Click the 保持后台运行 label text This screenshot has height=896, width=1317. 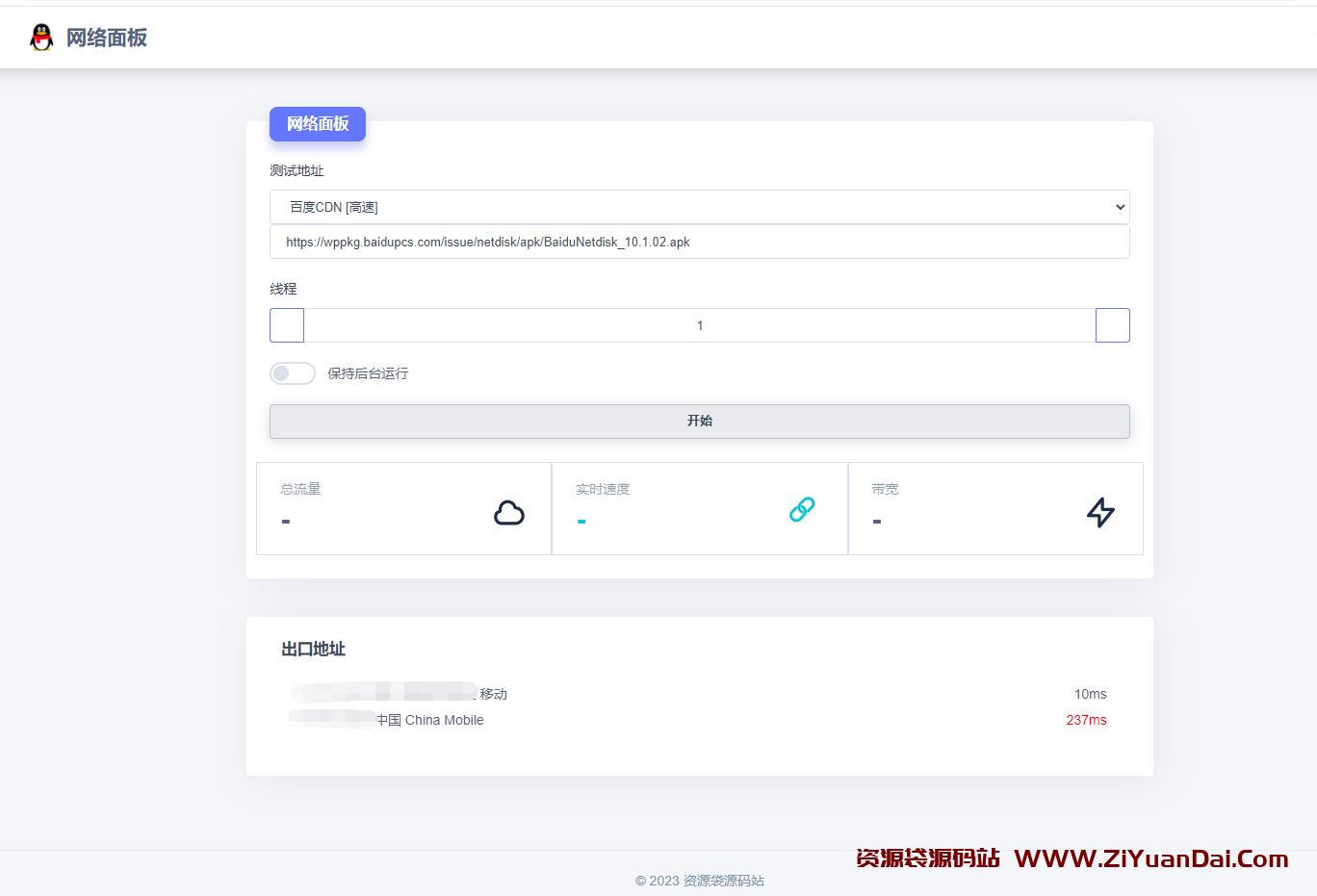[368, 373]
